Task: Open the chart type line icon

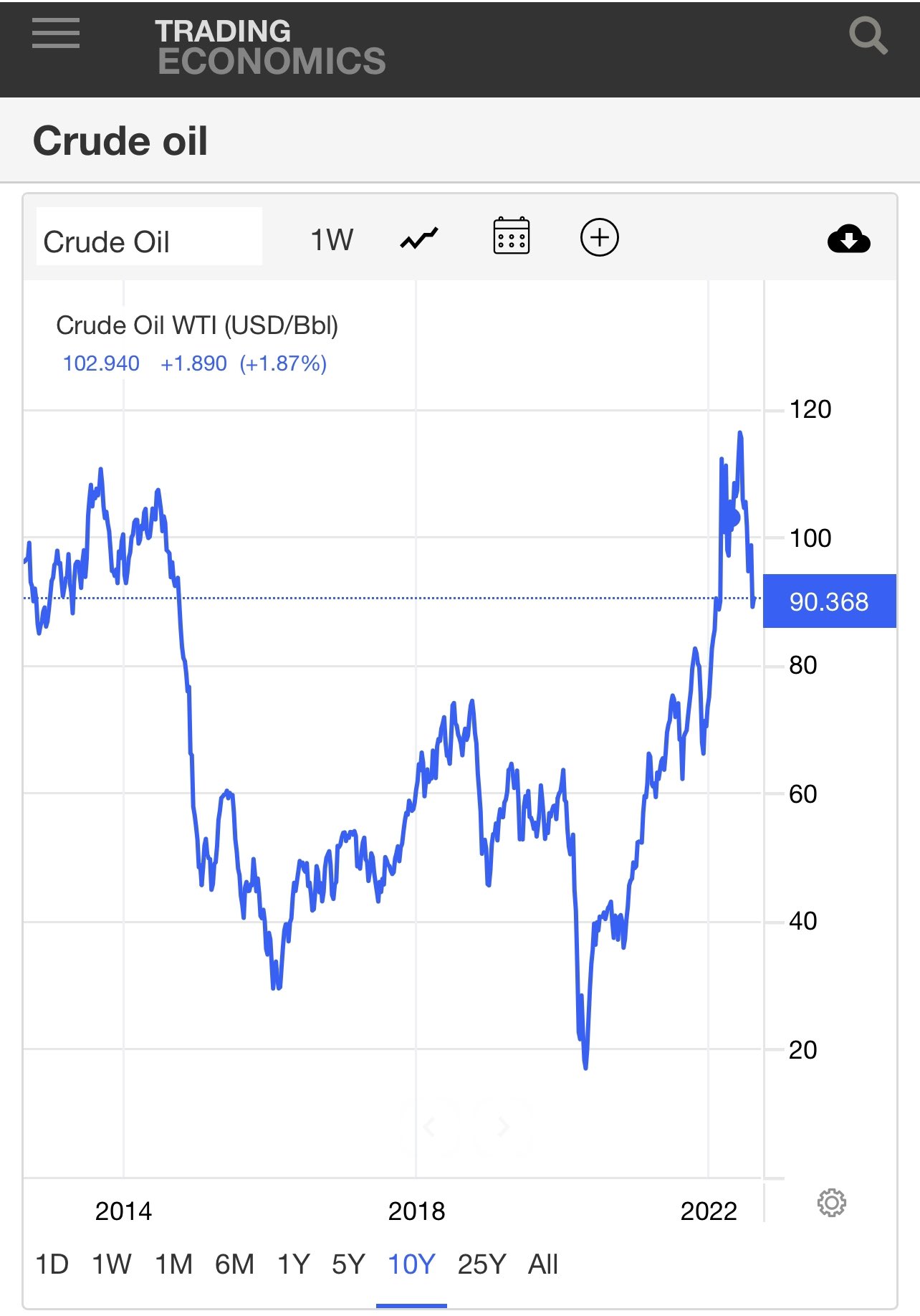Action: pos(419,238)
